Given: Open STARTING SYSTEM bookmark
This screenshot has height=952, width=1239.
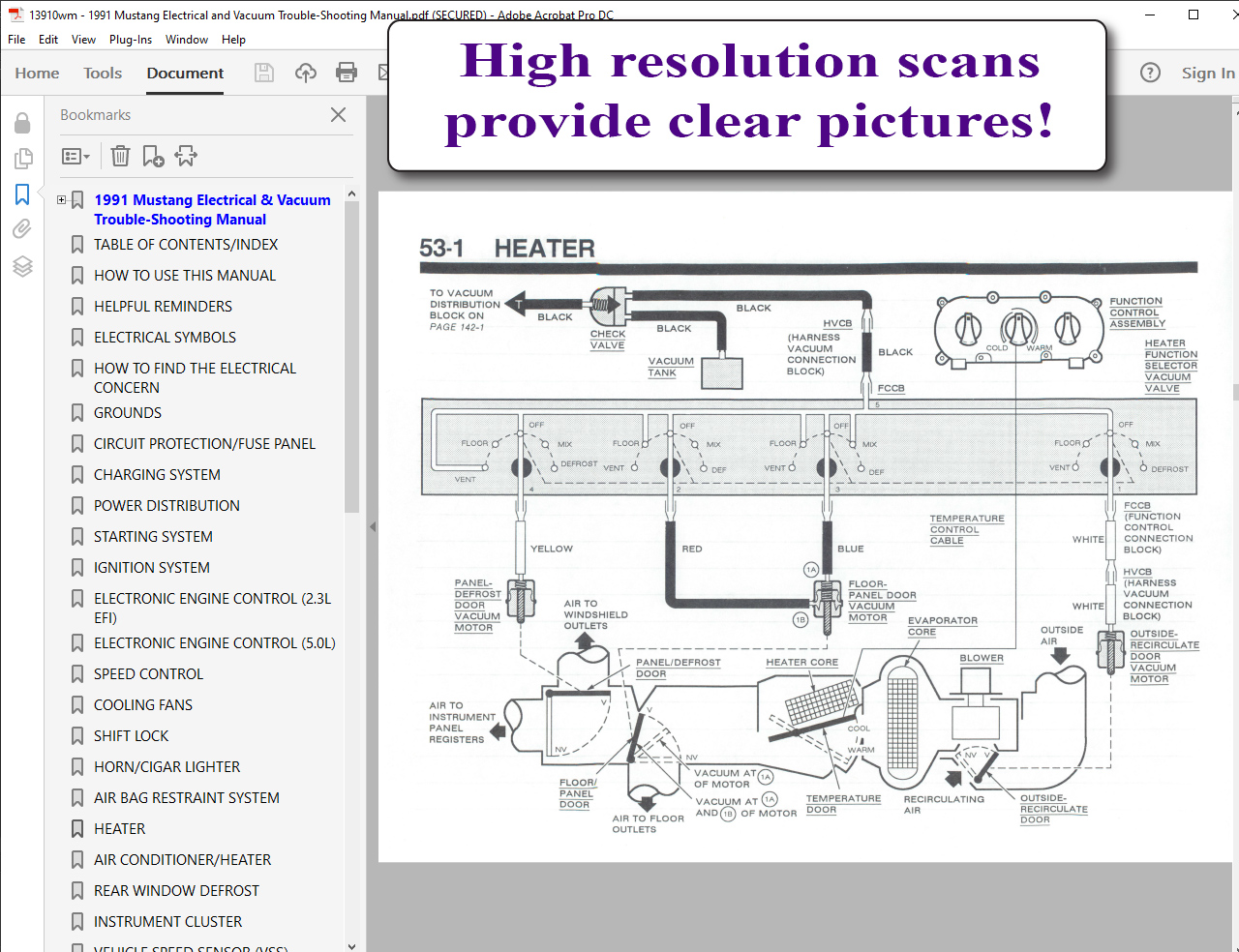Looking at the screenshot, I should point(153,537).
